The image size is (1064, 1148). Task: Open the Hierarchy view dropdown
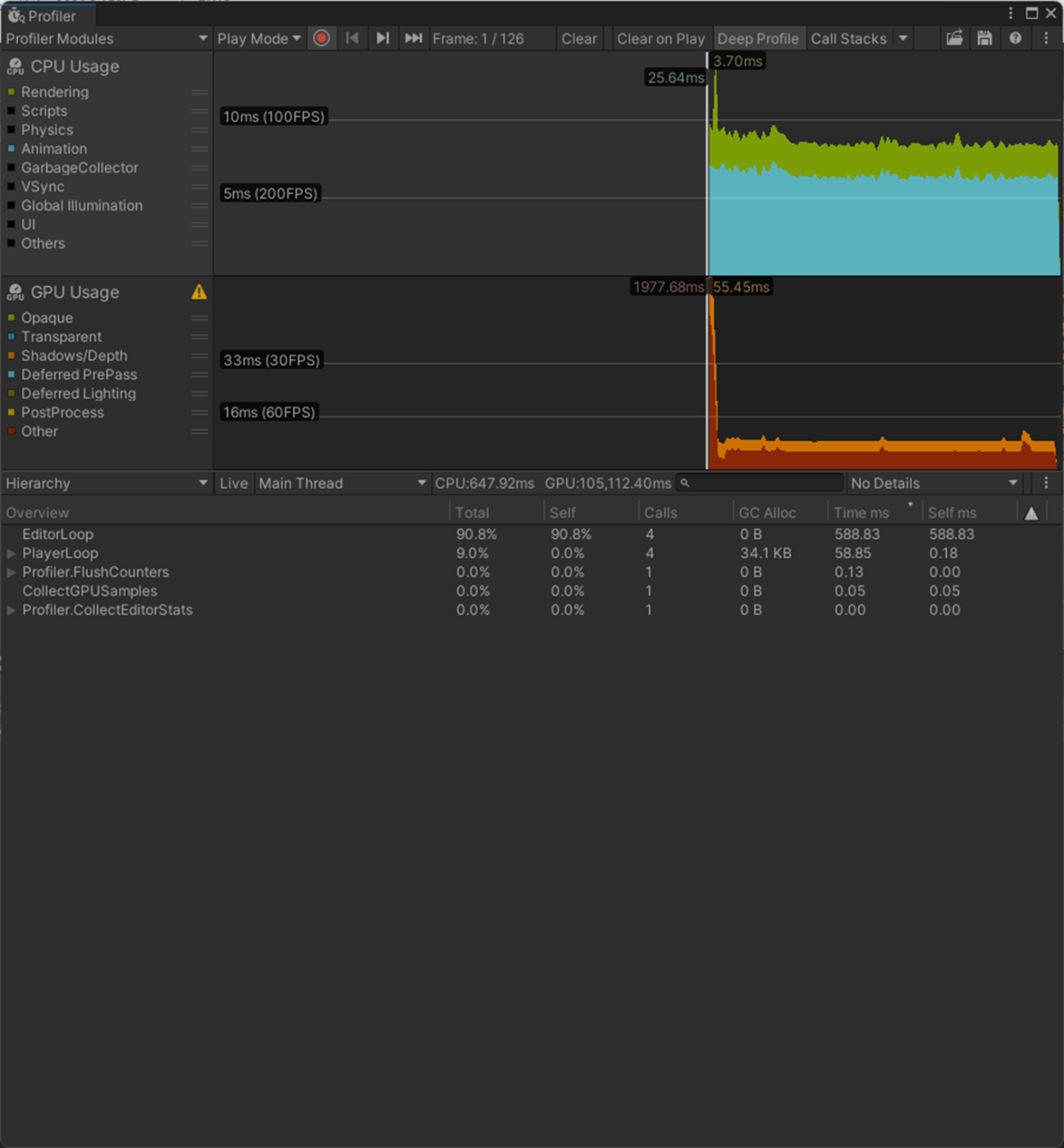pos(106,483)
